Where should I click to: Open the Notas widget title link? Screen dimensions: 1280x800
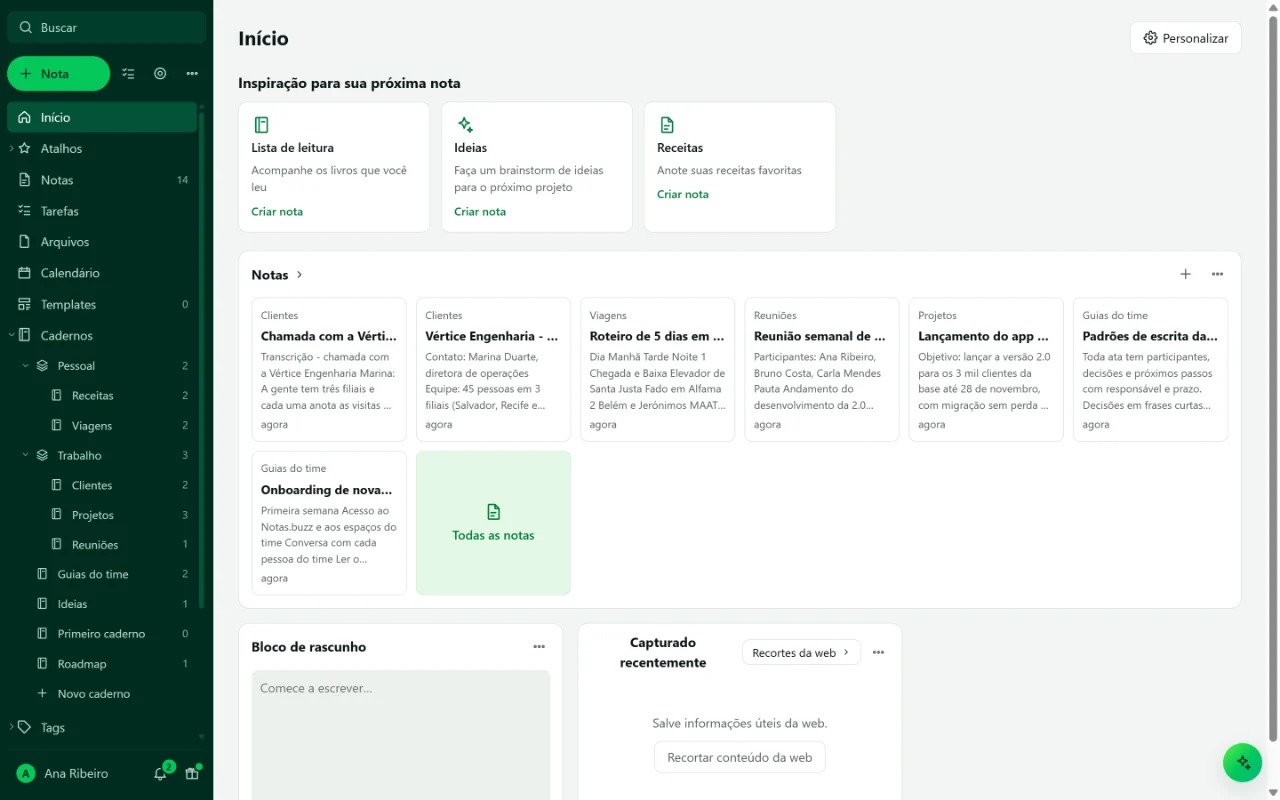(277, 274)
